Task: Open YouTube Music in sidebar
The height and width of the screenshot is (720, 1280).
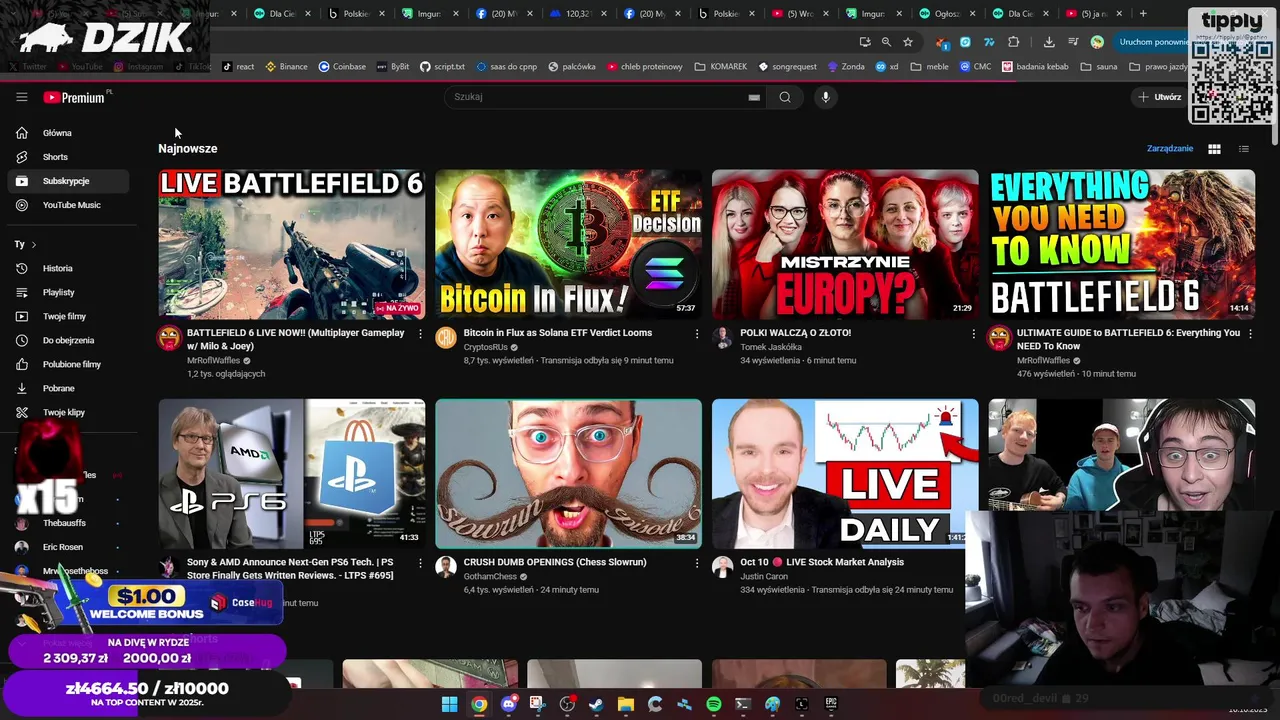Action: [x=68, y=205]
